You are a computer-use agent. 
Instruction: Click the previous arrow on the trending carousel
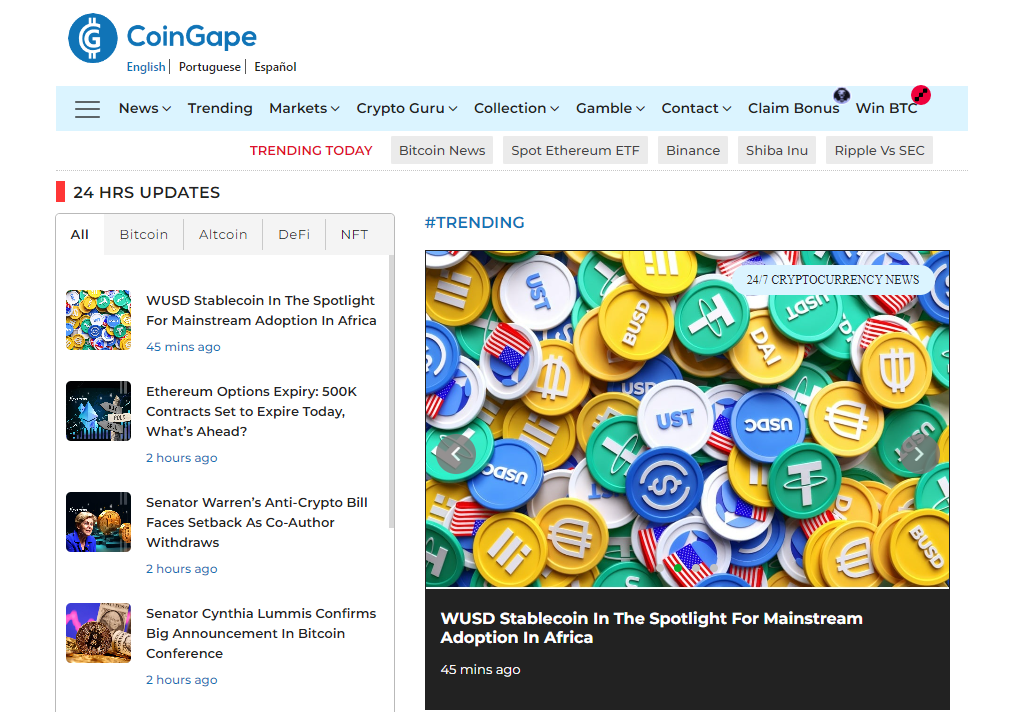pos(456,453)
